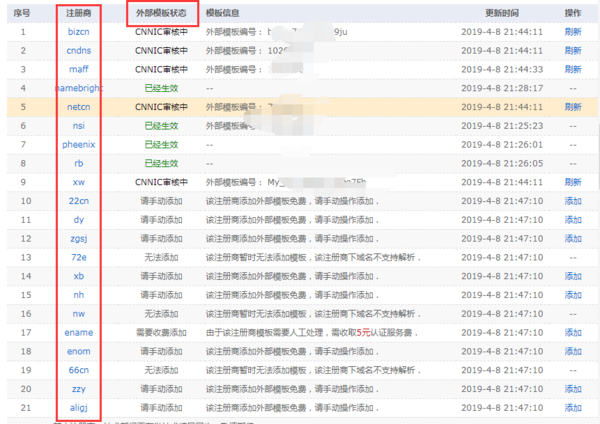Click 刷新 in the xw row

(x=573, y=182)
